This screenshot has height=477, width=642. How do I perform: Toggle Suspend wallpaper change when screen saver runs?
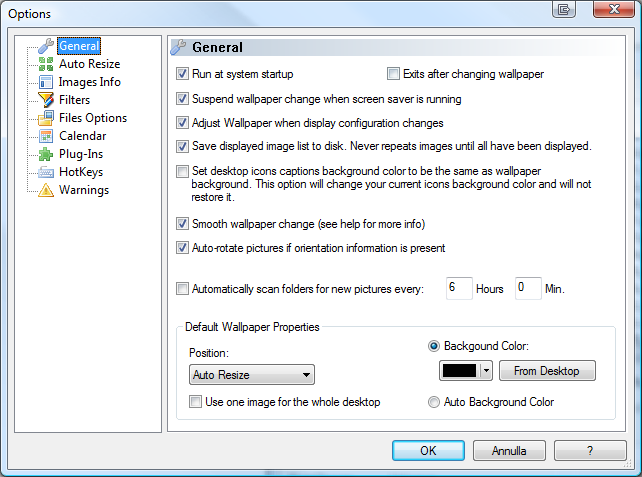tap(182, 99)
